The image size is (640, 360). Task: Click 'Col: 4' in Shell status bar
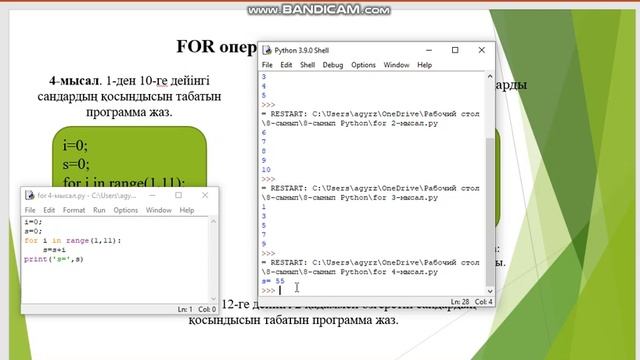click(x=483, y=302)
